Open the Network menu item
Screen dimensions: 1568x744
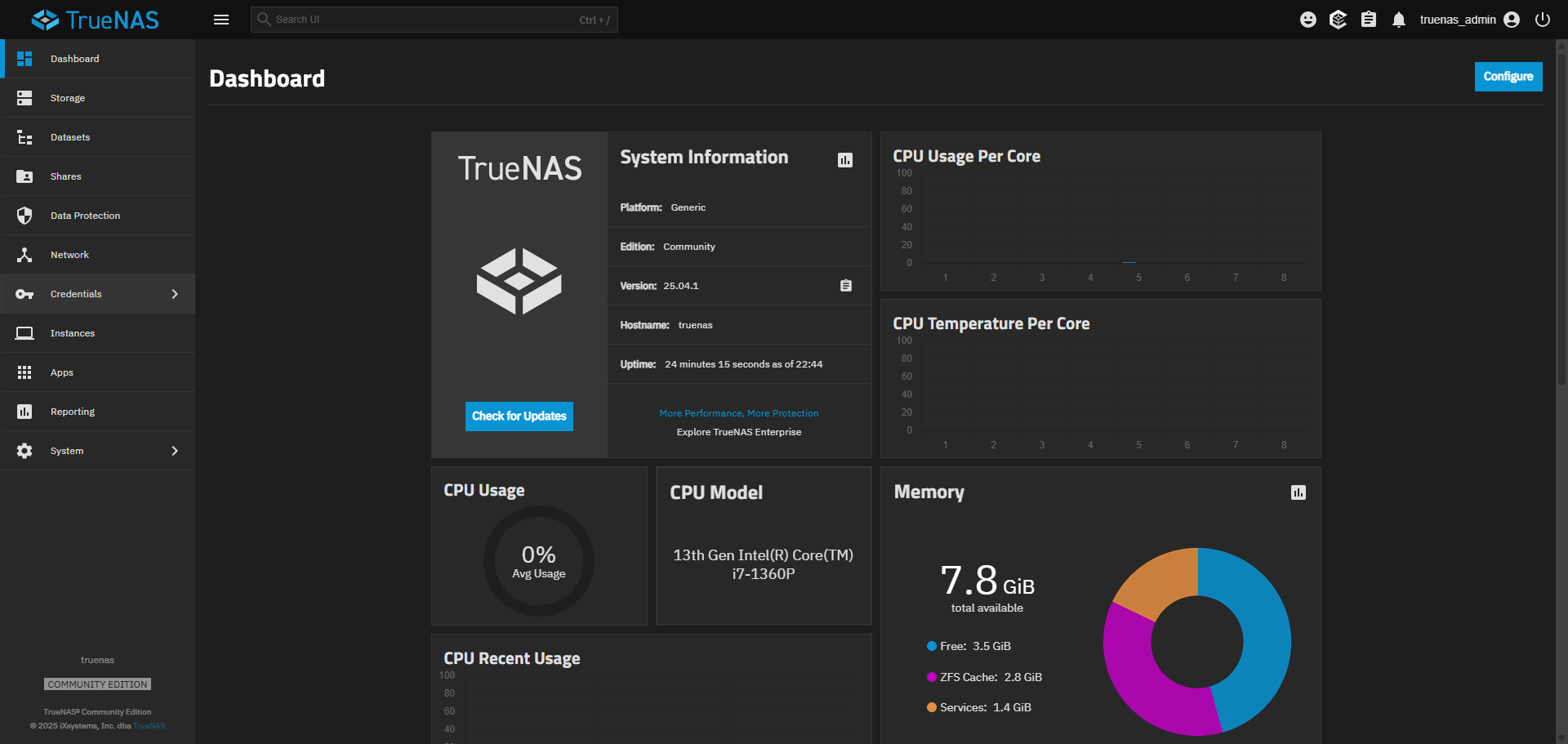click(98, 255)
